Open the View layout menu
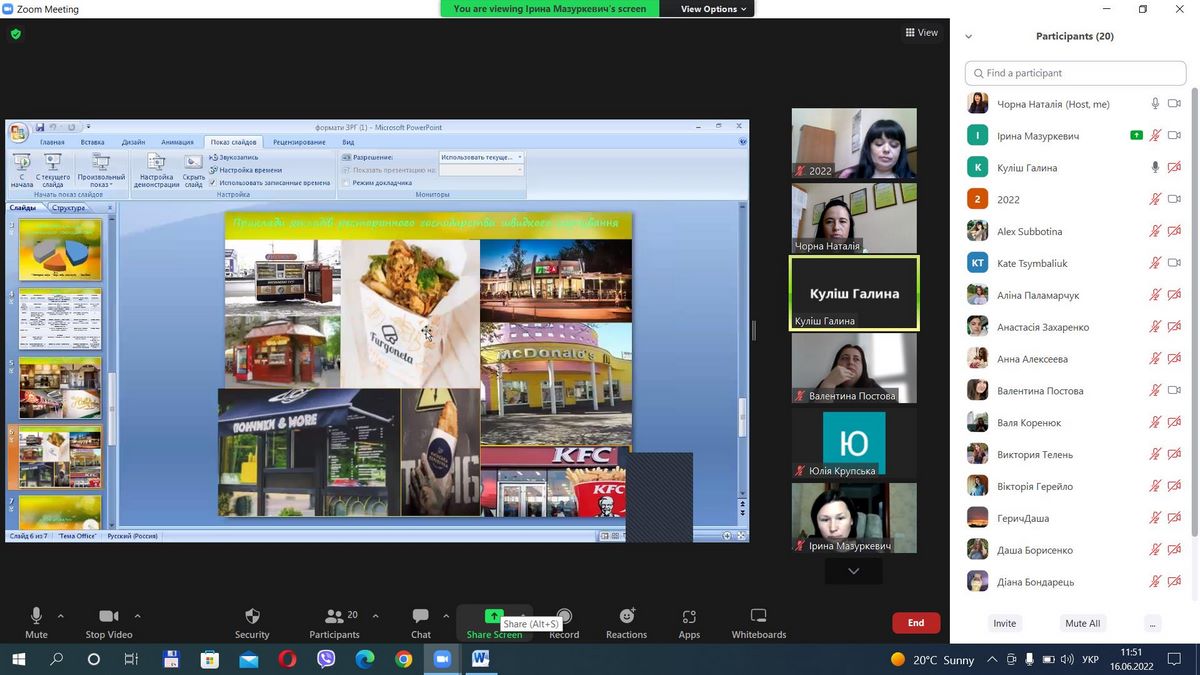Viewport: 1200px width, 675px height. pos(921,32)
